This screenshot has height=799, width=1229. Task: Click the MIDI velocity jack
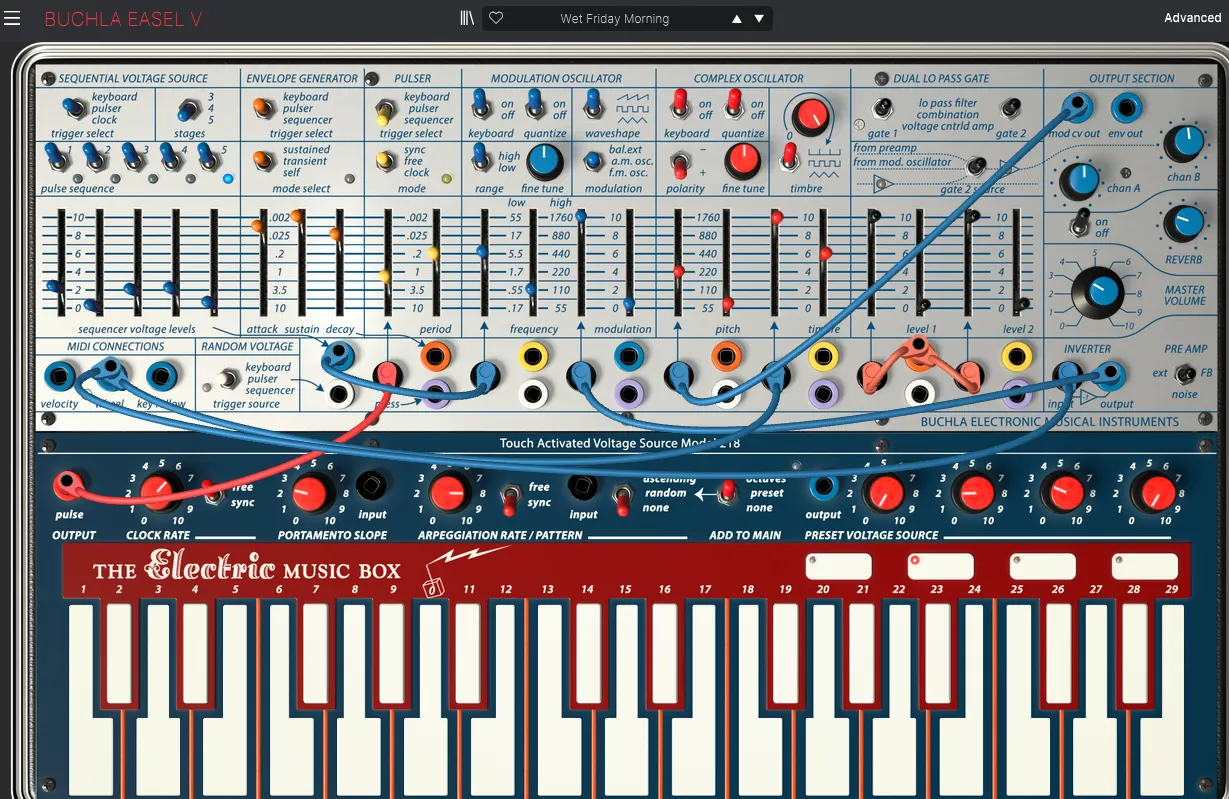[x=60, y=377]
